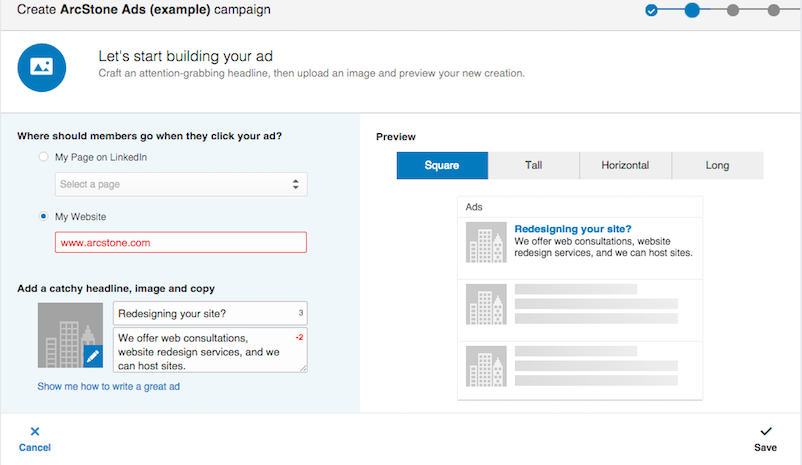Click the preview ad description text

tap(604, 247)
